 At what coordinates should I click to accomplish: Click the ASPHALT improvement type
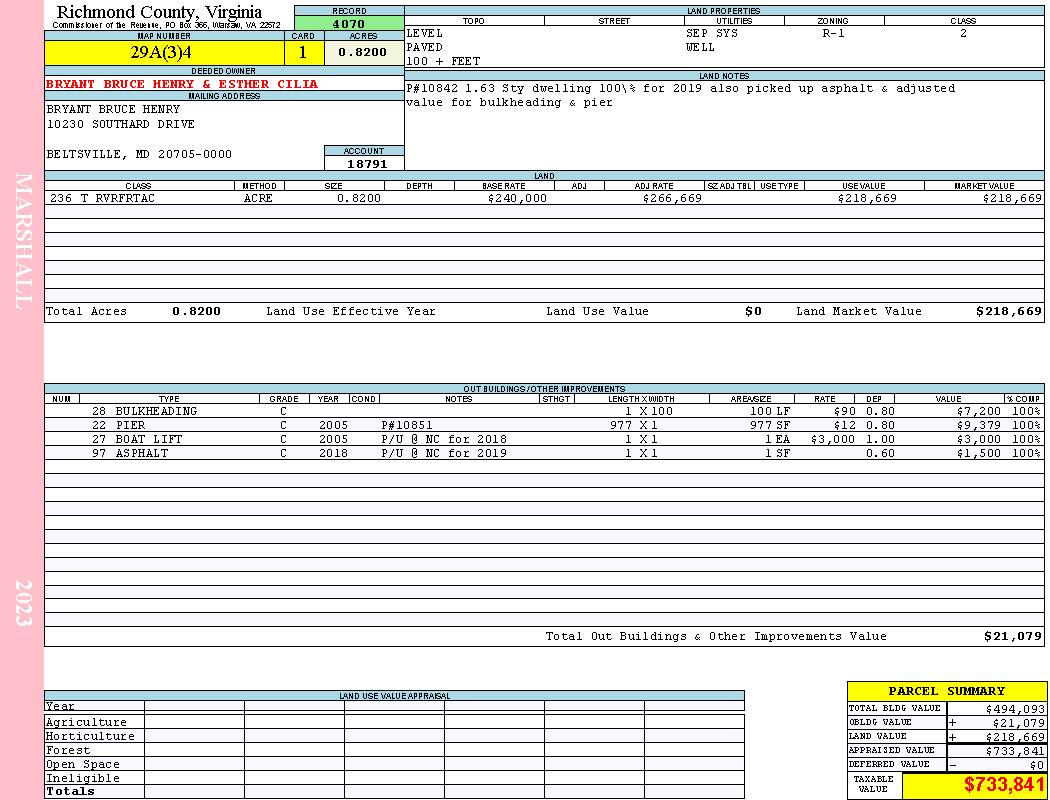[142, 454]
